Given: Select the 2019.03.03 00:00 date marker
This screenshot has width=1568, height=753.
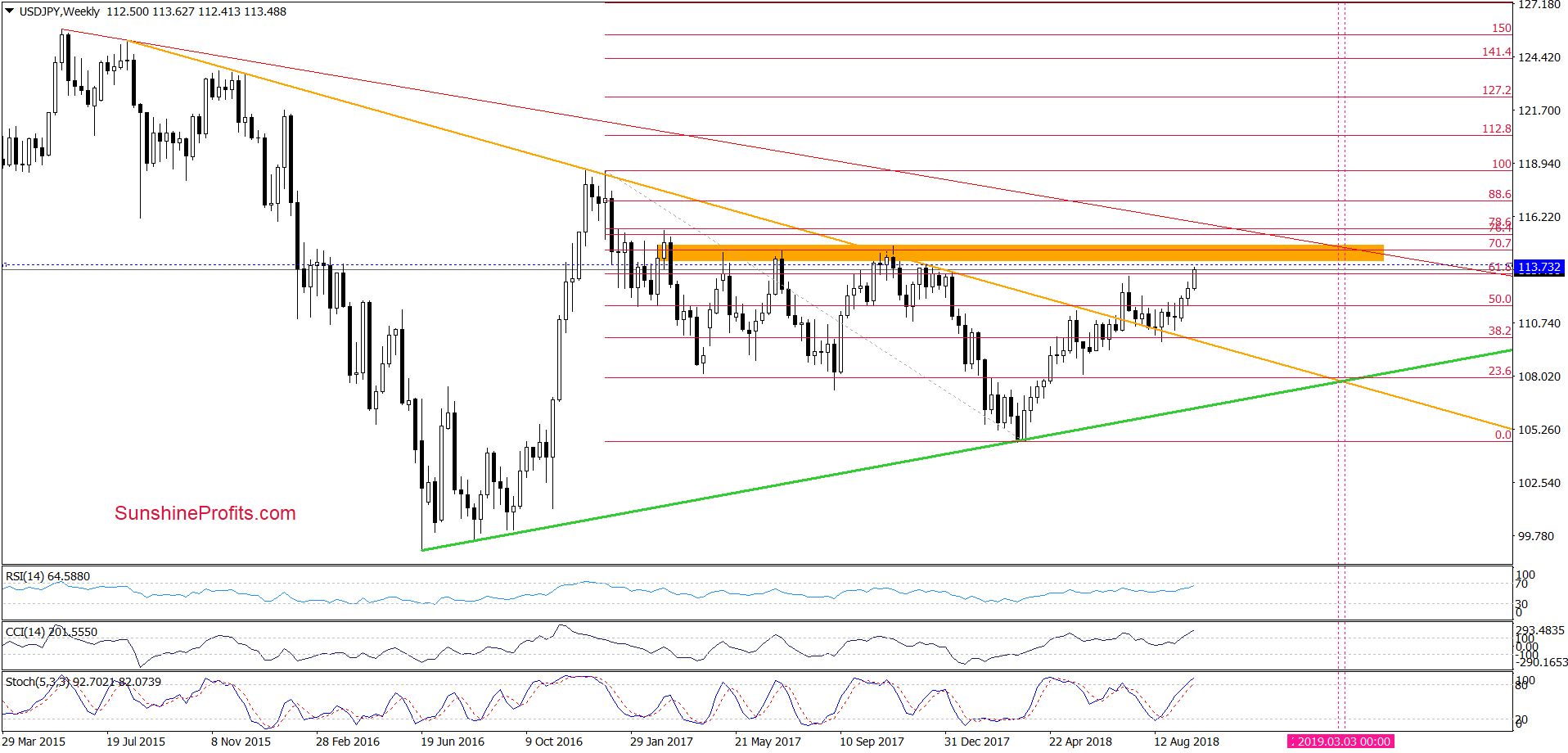Looking at the screenshot, I should pos(1340,742).
